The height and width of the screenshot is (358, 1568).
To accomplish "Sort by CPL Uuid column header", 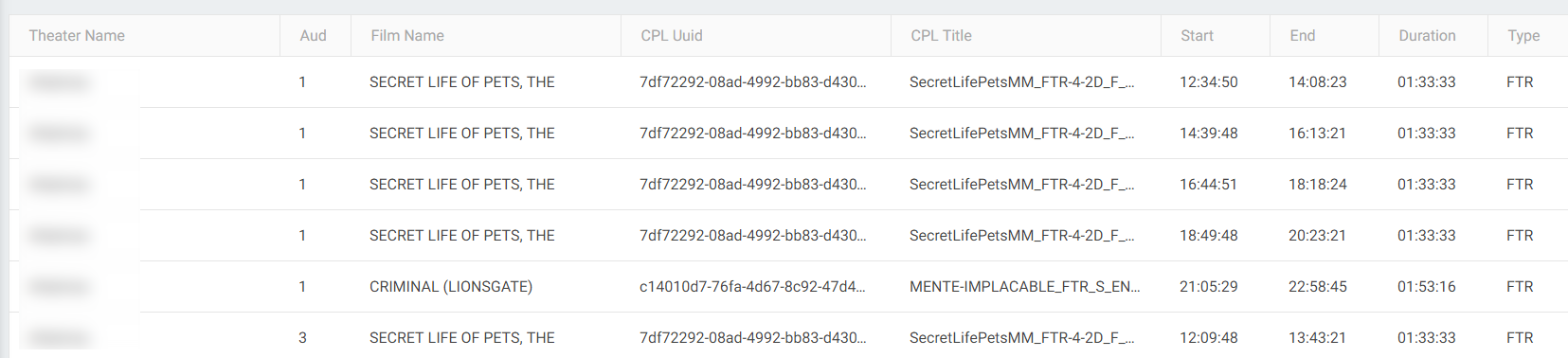I will point(672,36).
